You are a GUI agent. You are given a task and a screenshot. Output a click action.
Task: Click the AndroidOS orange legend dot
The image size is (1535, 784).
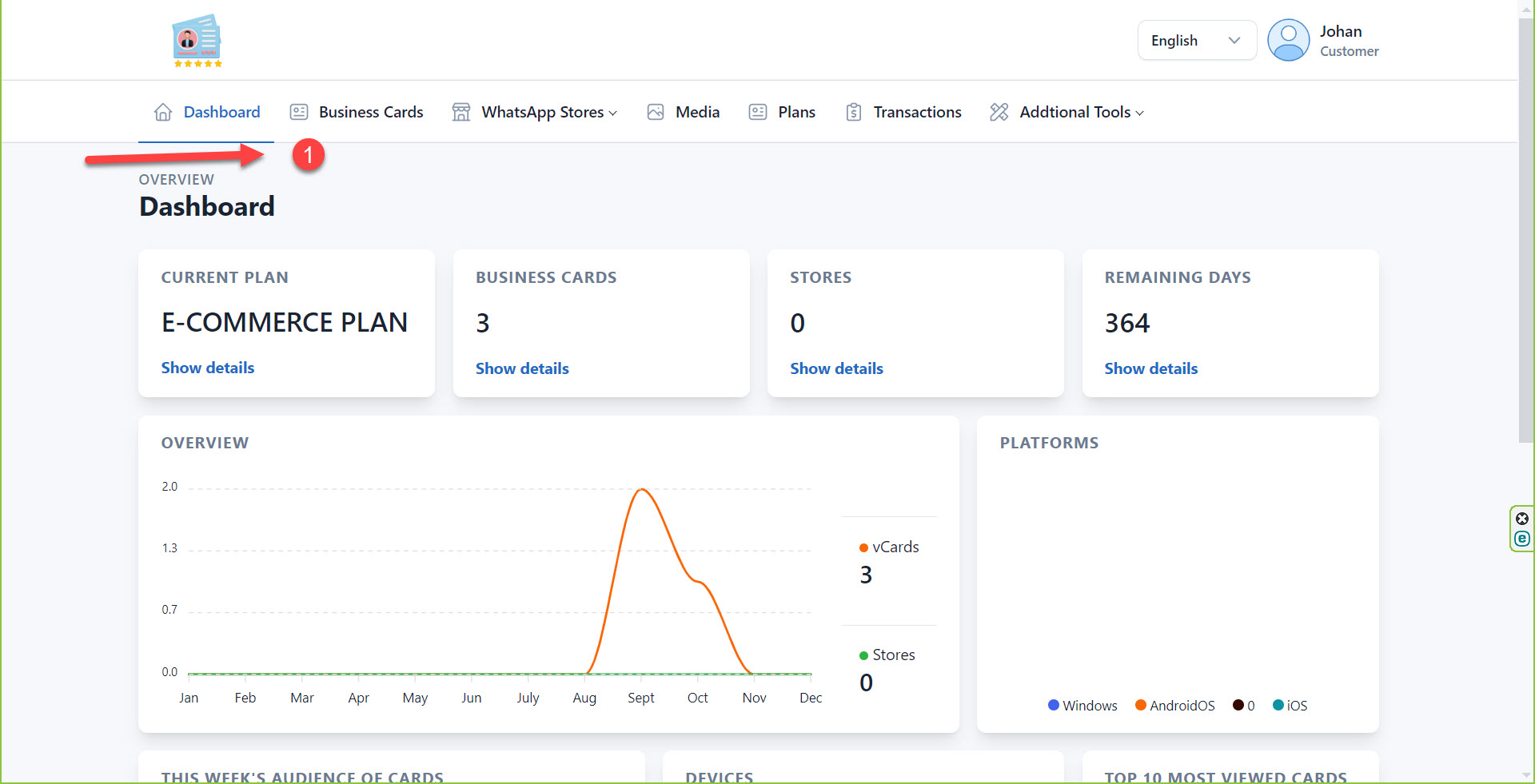1141,705
